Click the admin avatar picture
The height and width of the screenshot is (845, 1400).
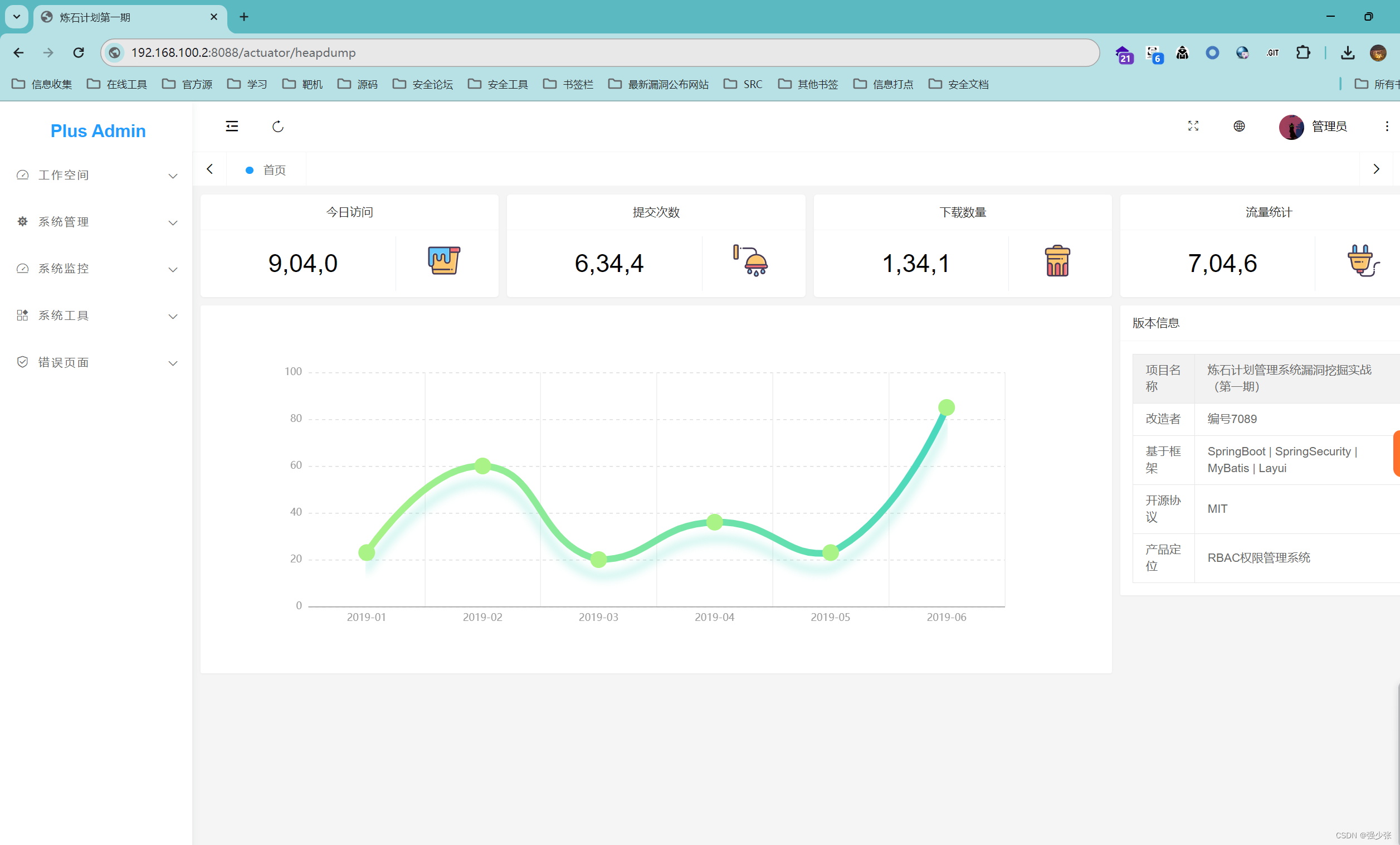(x=1291, y=127)
